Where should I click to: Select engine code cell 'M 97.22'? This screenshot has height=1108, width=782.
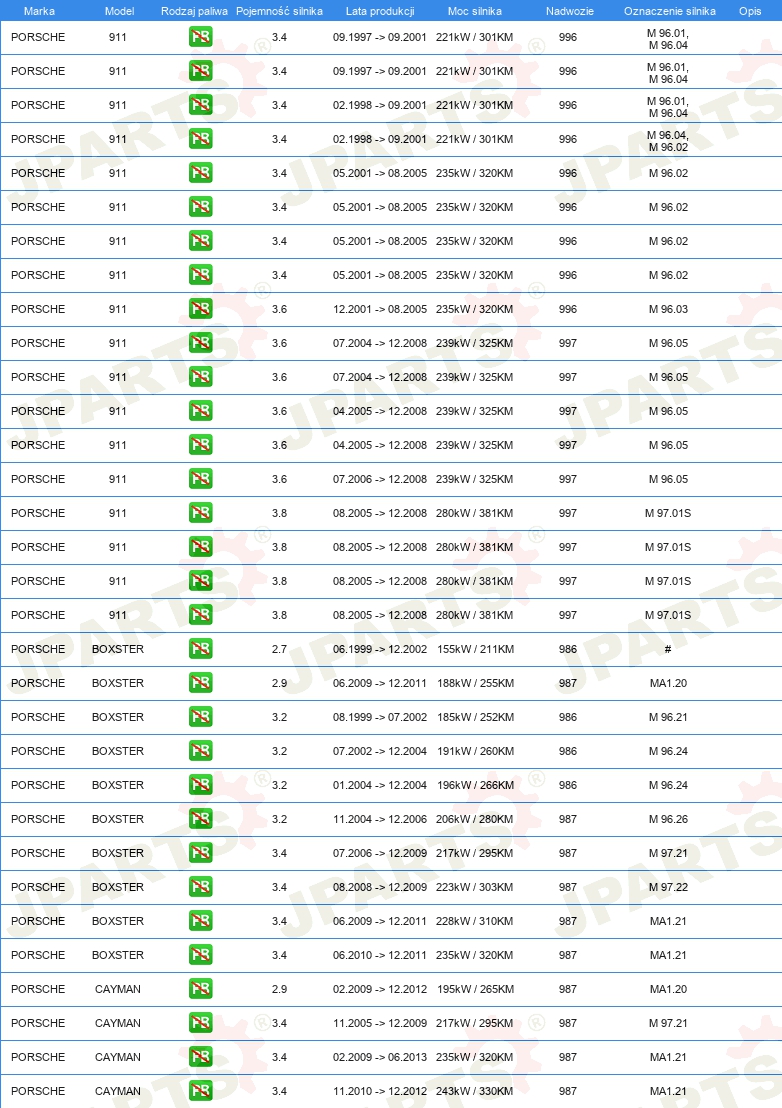[x=668, y=887]
